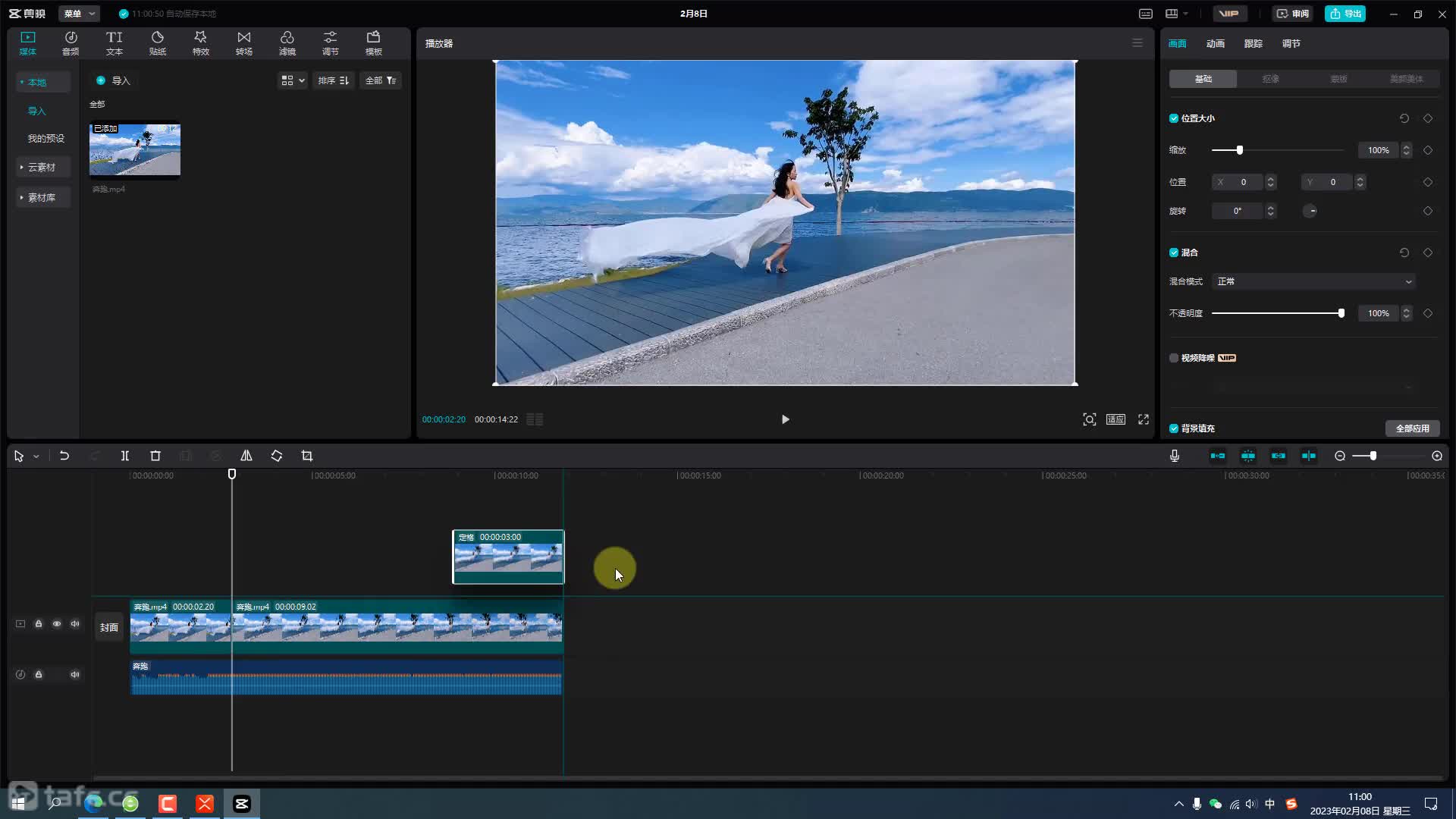
Task: Open the 音频 (audio) panel
Action: (x=71, y=43)
